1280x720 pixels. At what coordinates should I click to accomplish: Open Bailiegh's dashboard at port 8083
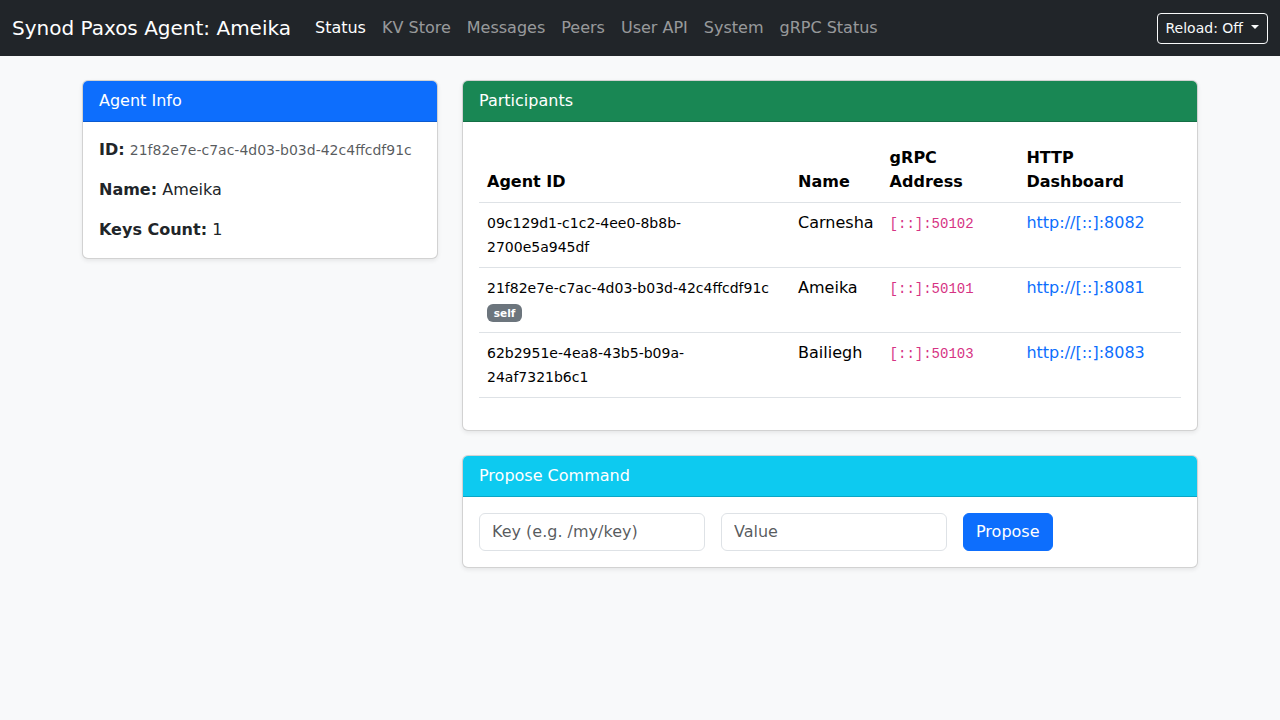click(1085, 352)
